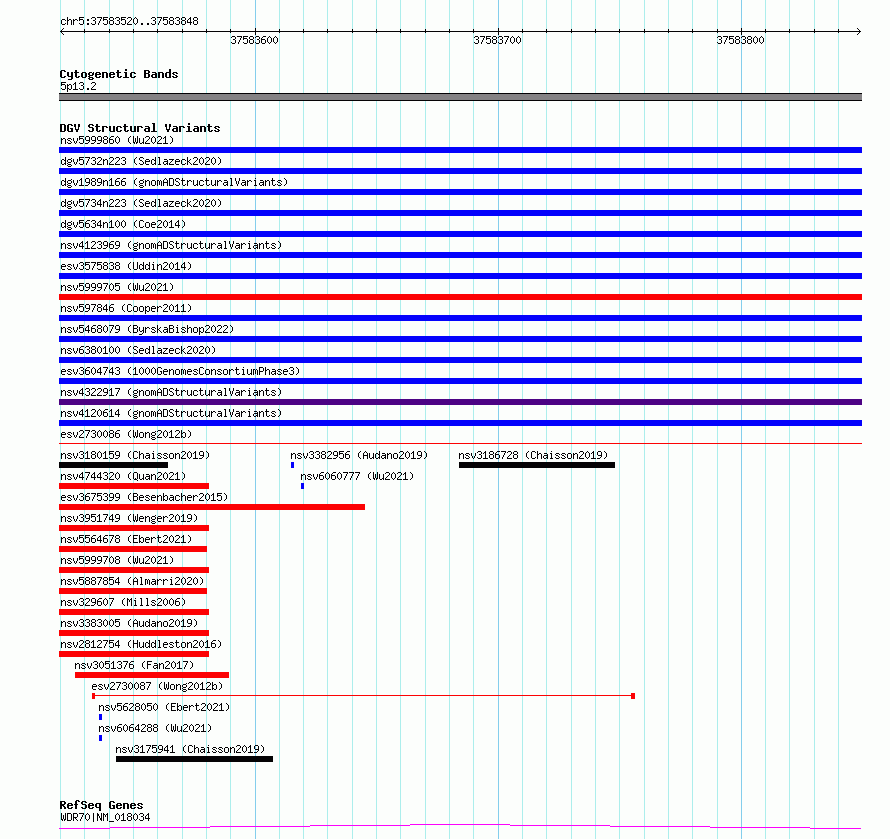Select nsv3951749 (Wenger2019) label
Viewport: 890px width, 839px height.
129,518
